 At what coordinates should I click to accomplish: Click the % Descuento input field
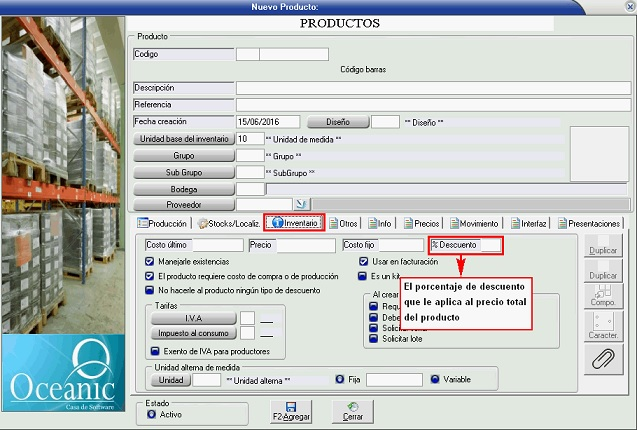488,244
